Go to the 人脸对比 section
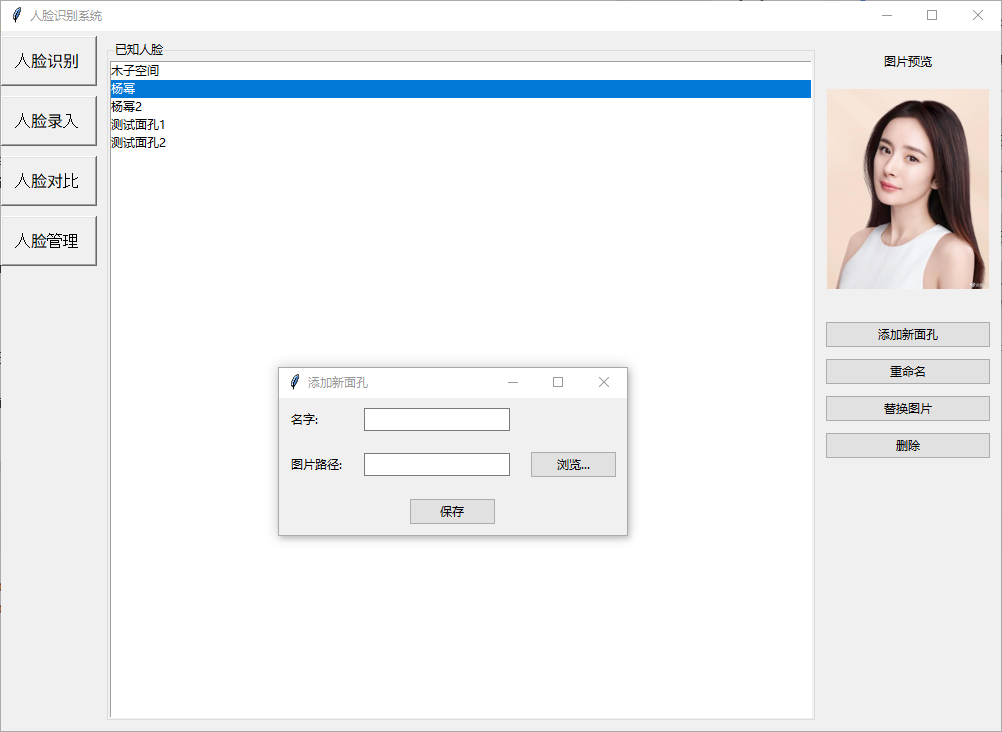The image size is (1002, 732). click(47, 181)
